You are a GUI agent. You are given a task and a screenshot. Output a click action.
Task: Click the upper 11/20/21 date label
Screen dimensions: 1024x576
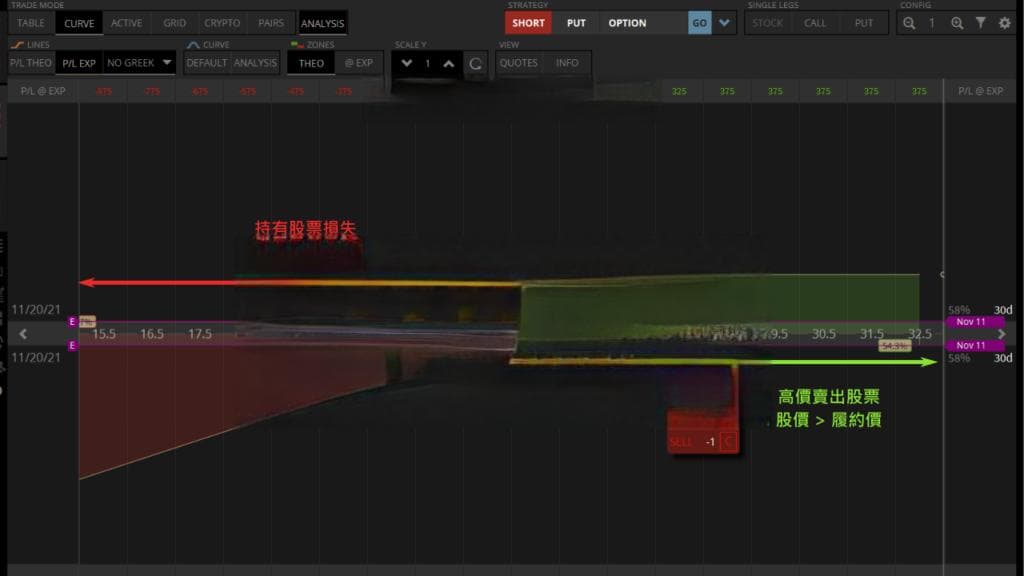36,310
